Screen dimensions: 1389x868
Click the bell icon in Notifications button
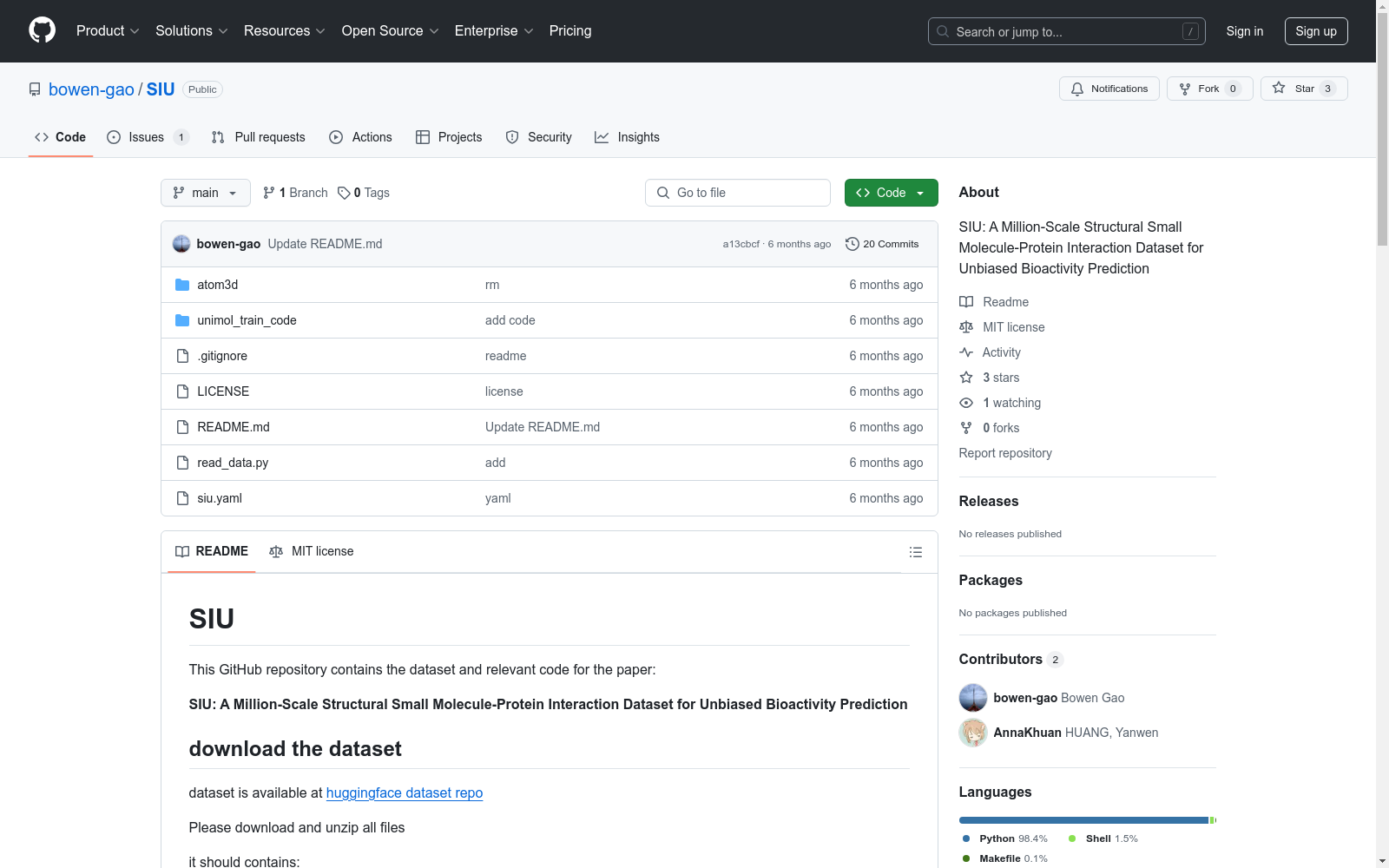1077,89
